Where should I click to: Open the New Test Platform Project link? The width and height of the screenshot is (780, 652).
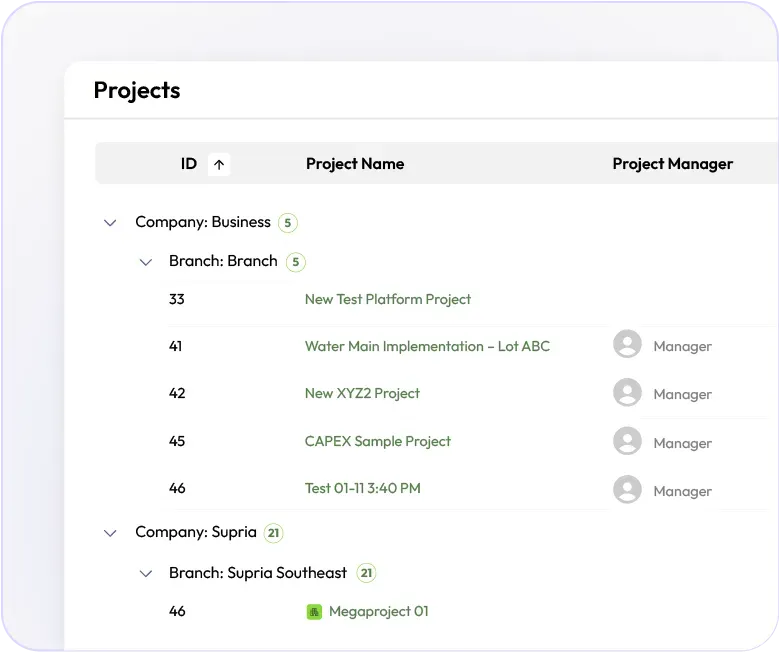pos(387,299)
